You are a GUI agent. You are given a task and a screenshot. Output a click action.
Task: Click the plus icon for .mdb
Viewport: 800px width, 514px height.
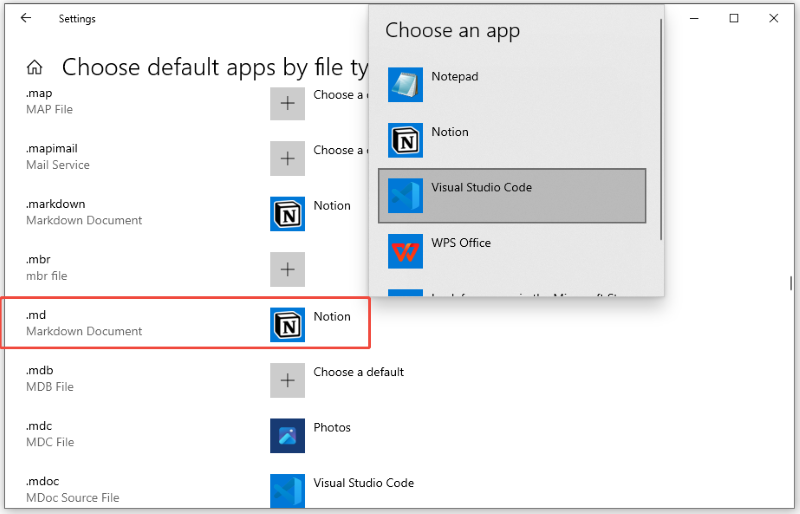pos(287,380)
